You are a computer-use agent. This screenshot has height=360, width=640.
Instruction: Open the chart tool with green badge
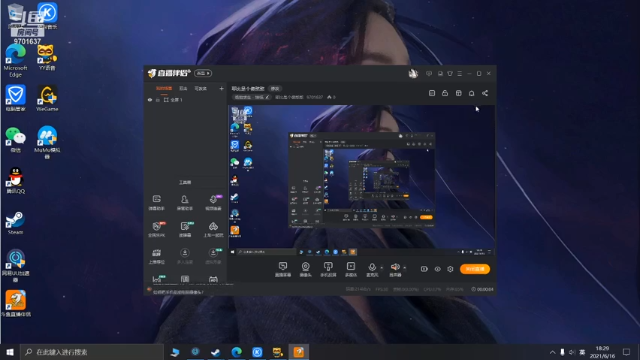pyautogui.click(x=157, y=279)
